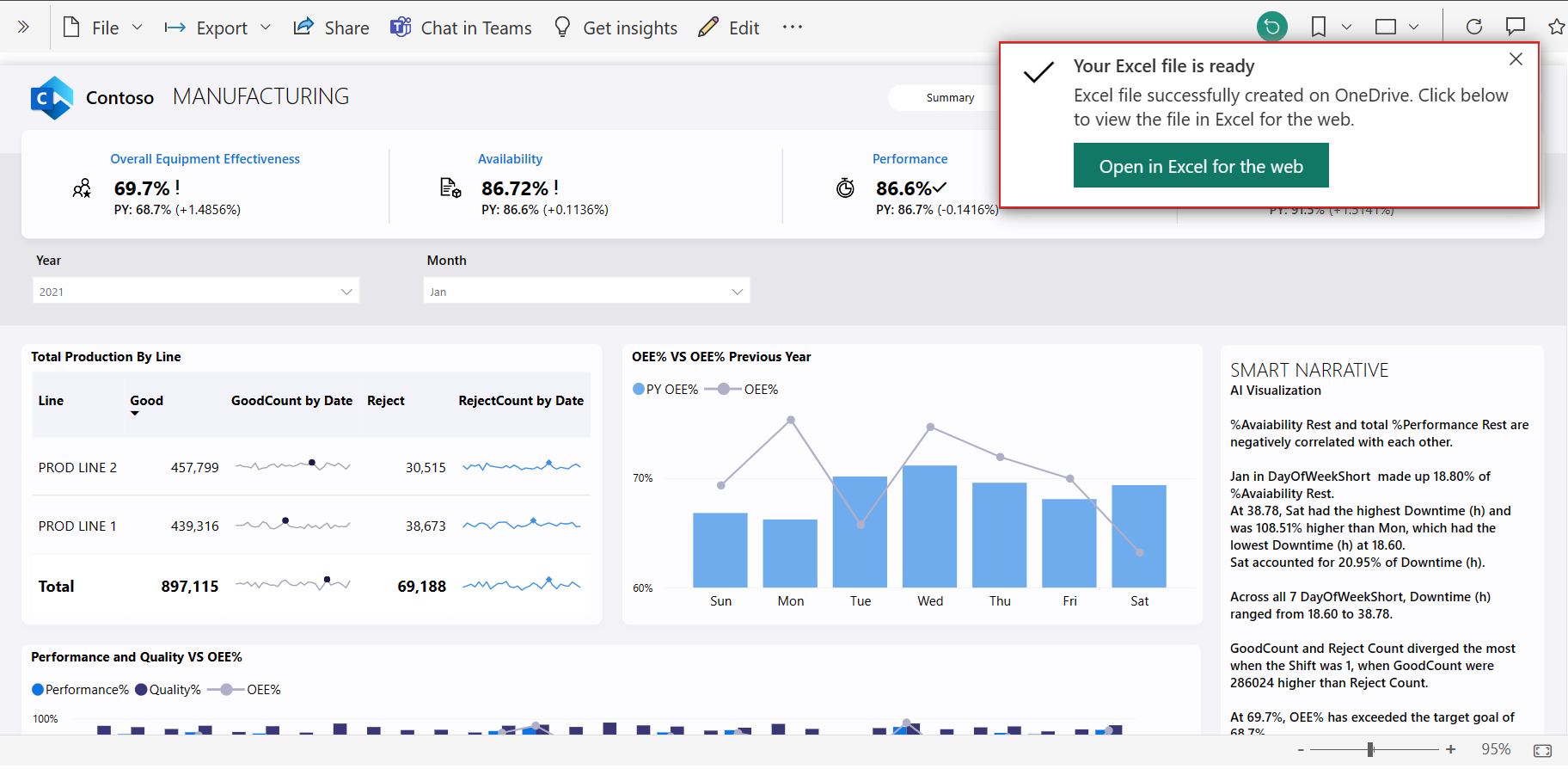Click the green reset to default icon
The image size is (1568, 769).
click(x=1271, y=28)
